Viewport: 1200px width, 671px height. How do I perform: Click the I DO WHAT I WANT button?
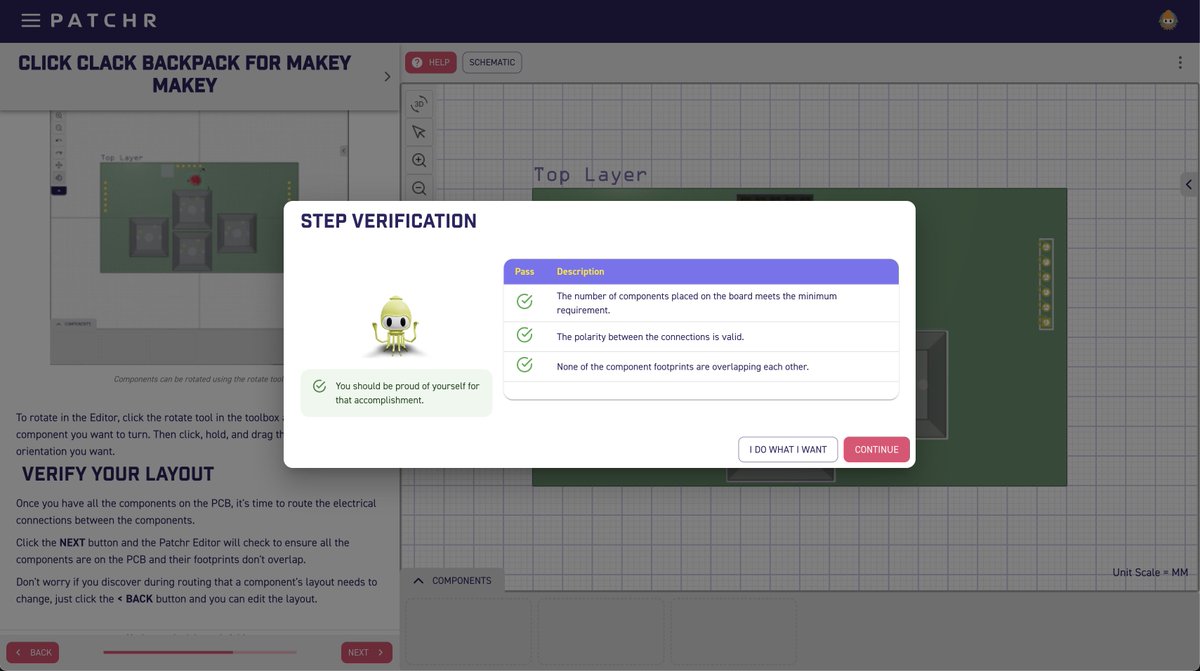(x=788, y=449)
